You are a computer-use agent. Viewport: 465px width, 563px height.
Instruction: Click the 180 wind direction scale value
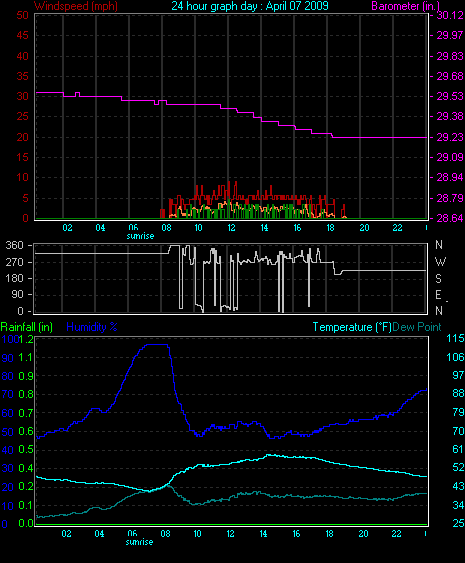pos(15,279)
